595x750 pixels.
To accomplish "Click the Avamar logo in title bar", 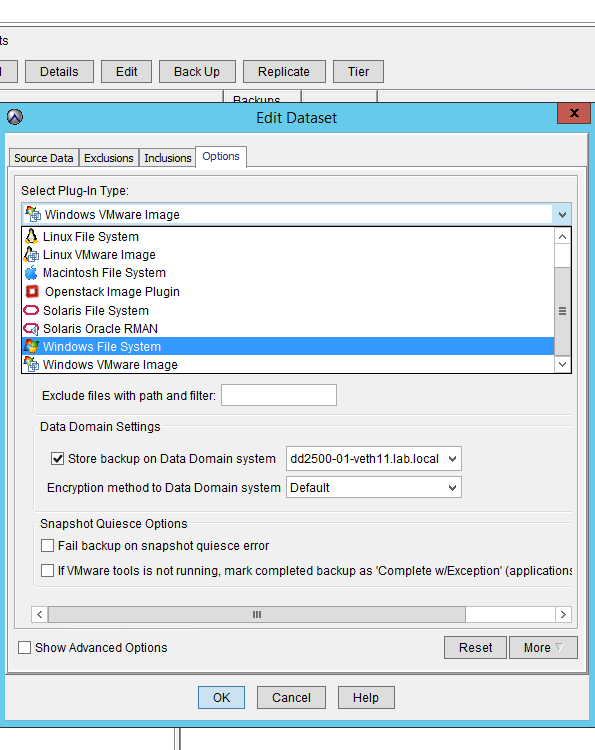I will coord(15,117).
